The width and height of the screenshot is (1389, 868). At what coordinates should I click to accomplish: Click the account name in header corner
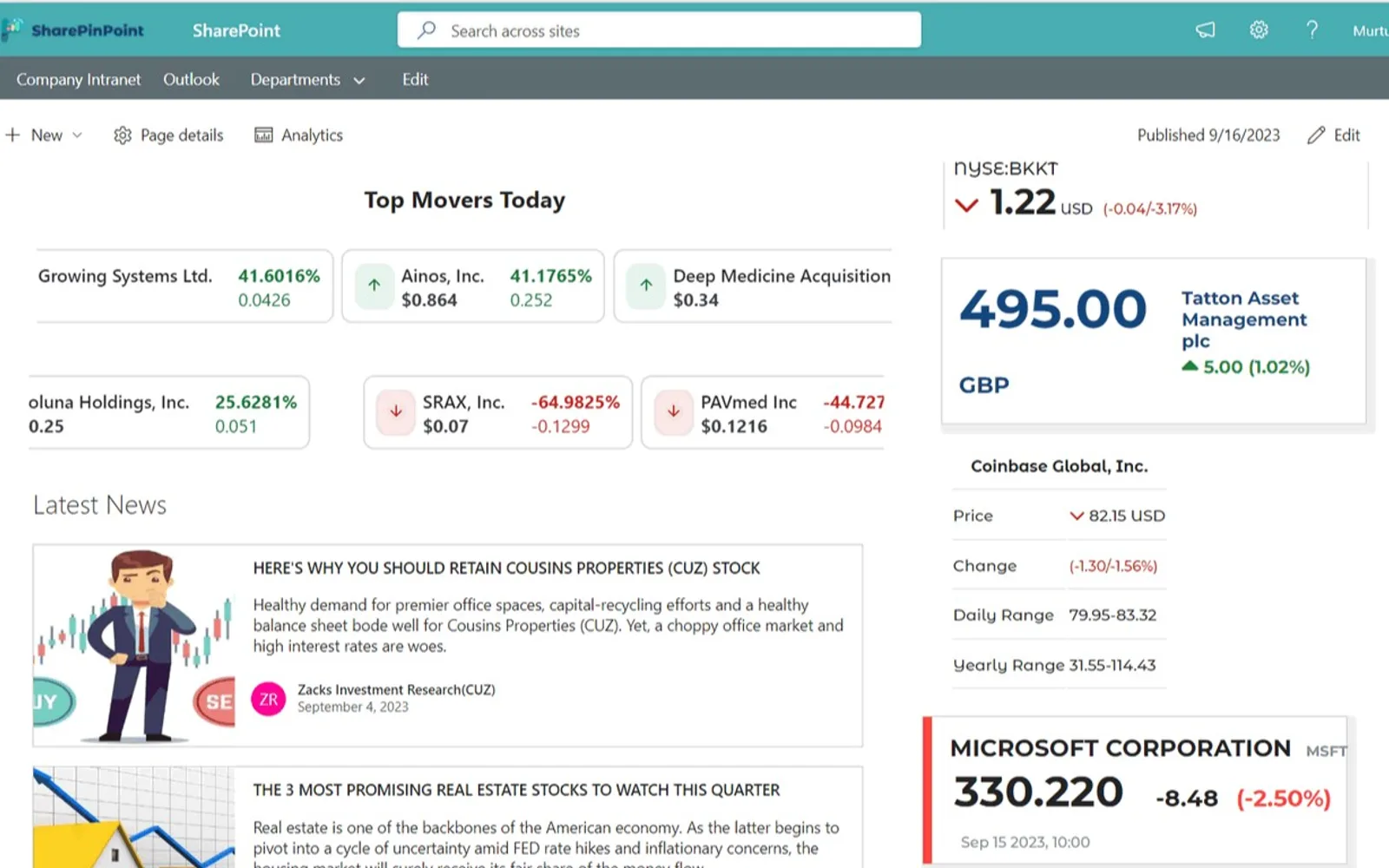pyautogui.click(x=1371, y=30)
